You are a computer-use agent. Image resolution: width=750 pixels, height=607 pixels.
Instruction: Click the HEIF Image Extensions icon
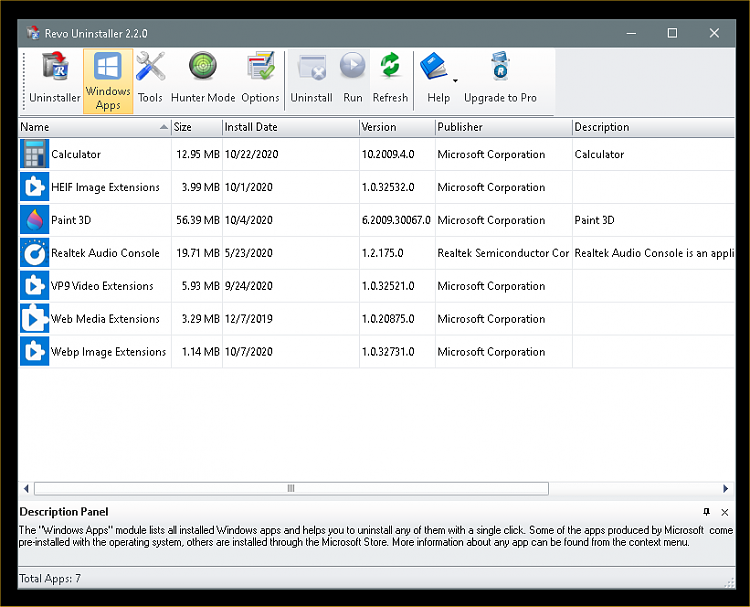click(x=34, y=187)
